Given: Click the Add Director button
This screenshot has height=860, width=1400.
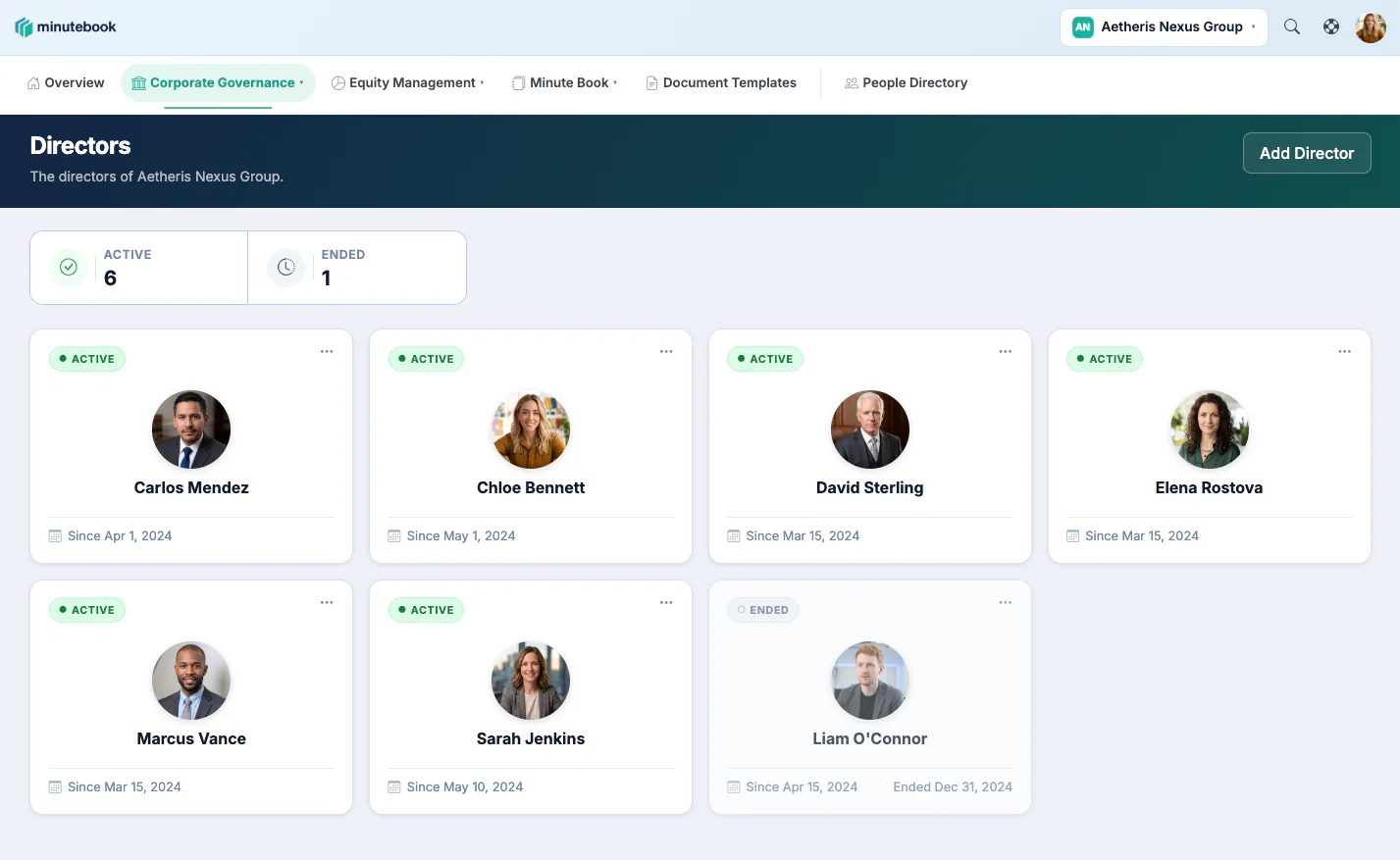Looking at the screenshot, I should point(1307,153).
